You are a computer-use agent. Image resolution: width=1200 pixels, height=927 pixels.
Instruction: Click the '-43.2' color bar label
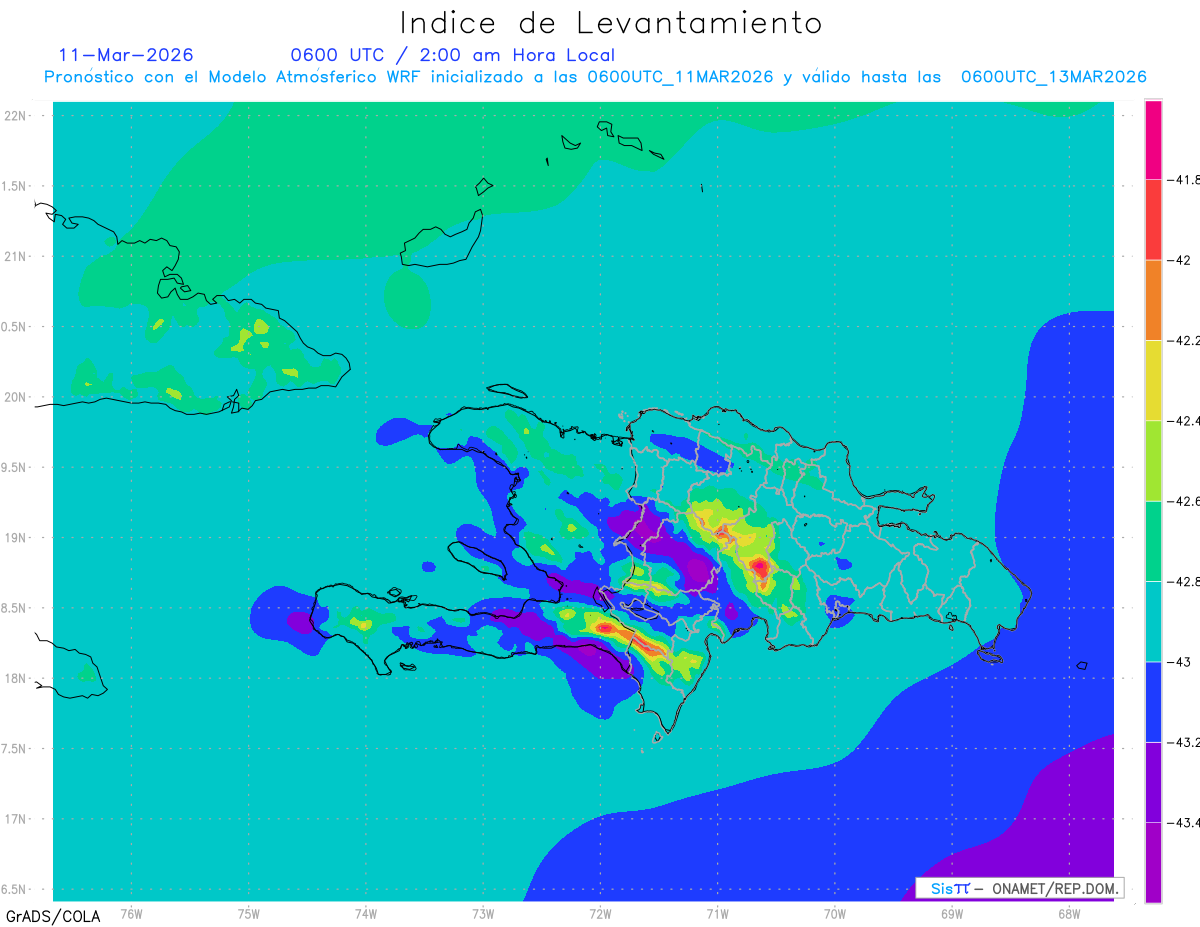(1182, 742)
